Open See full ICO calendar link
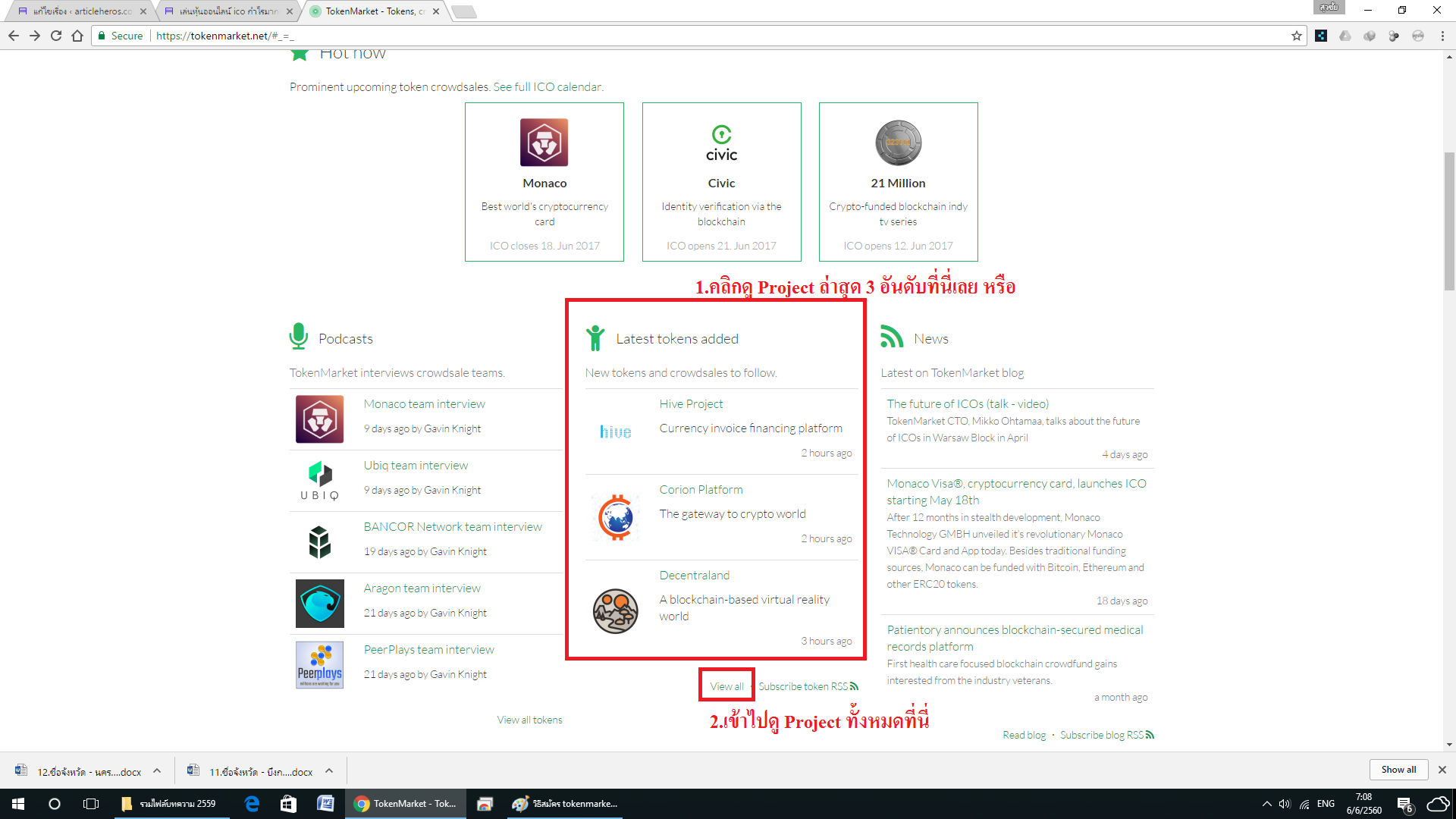The image size is (1456, 819). (x=547, y=87)
